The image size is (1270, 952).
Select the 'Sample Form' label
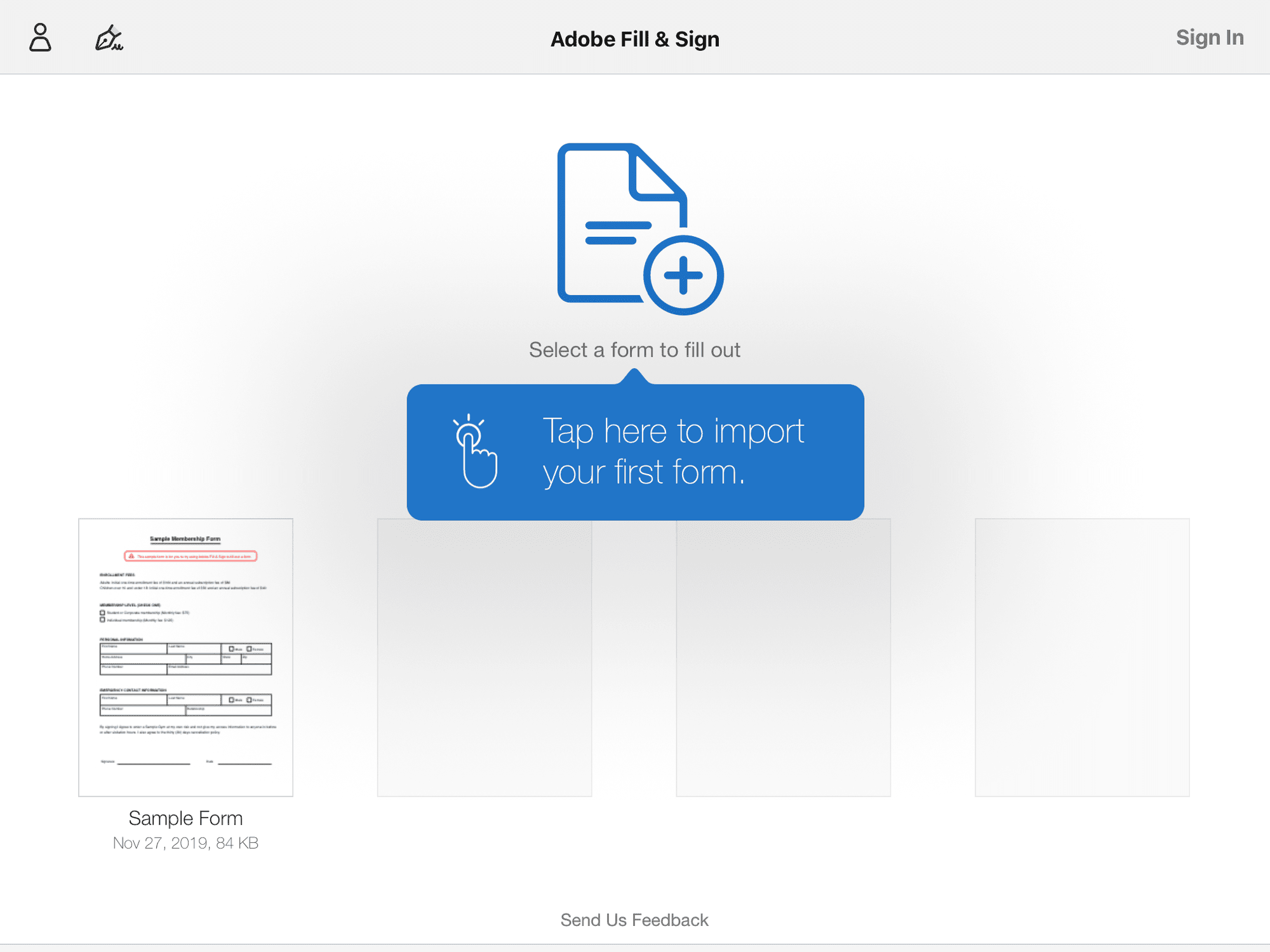pyautogui.click(x=185, y=818)
